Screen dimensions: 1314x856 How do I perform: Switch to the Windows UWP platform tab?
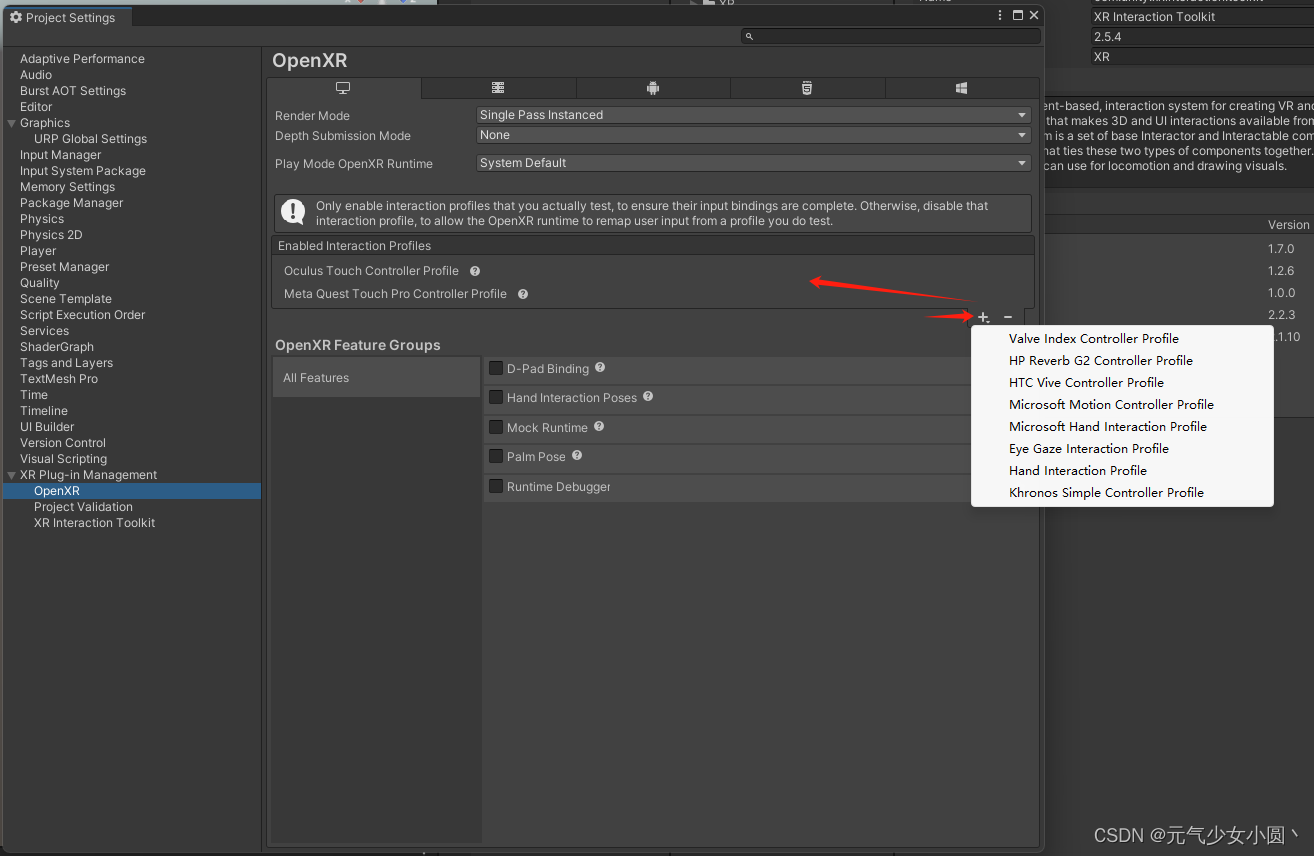962,88
